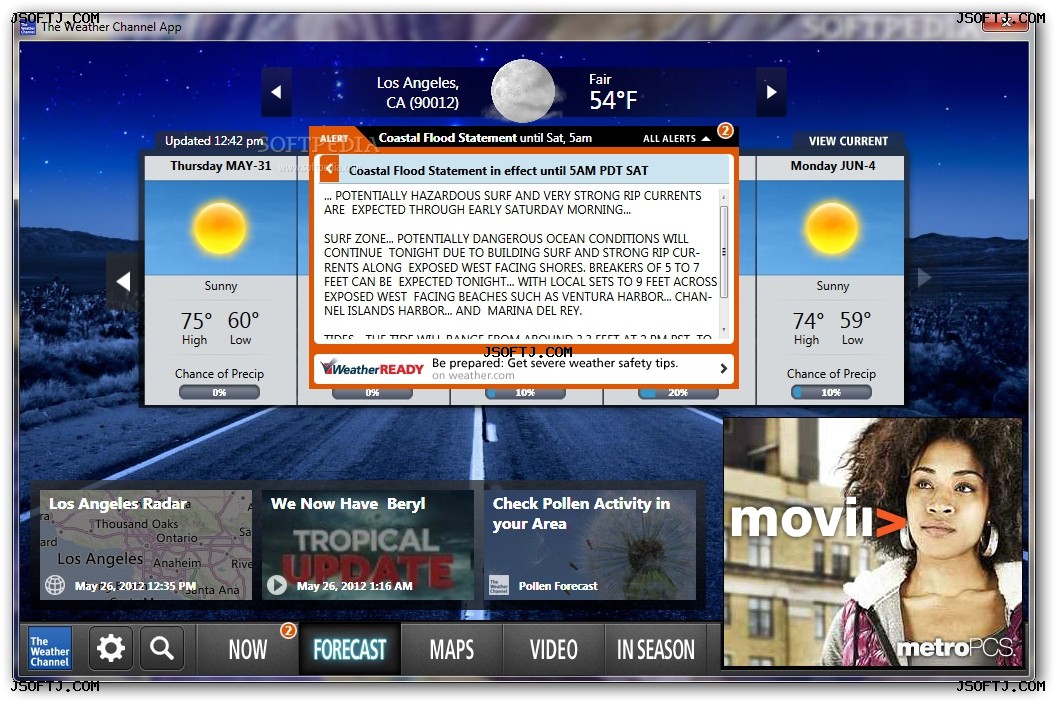Click the NOW tab notification badge

click(x=288, y=630)
